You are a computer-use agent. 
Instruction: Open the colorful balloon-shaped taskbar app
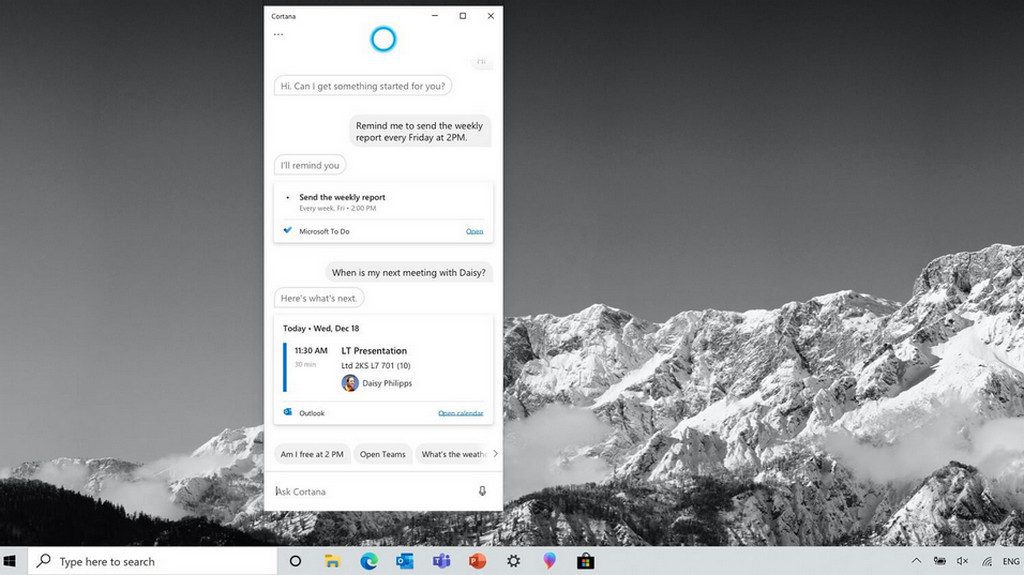point(550,561)
